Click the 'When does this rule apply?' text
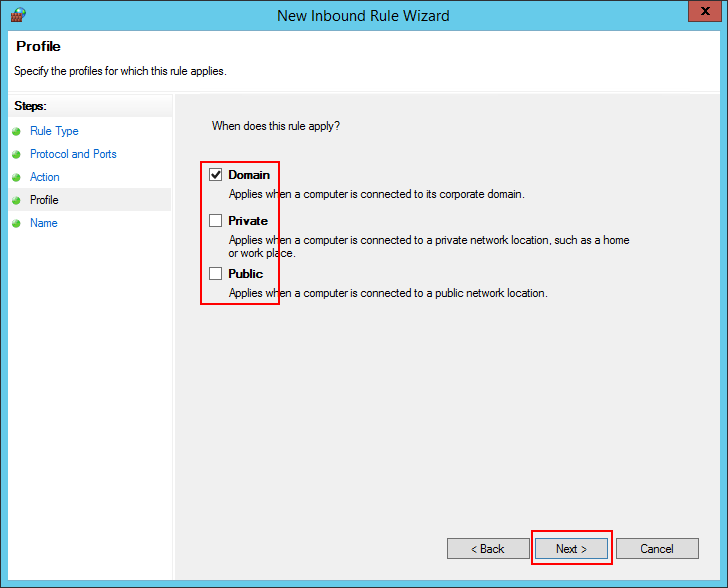The height and width of the screenshot is (588, 728). click(276, 126)
